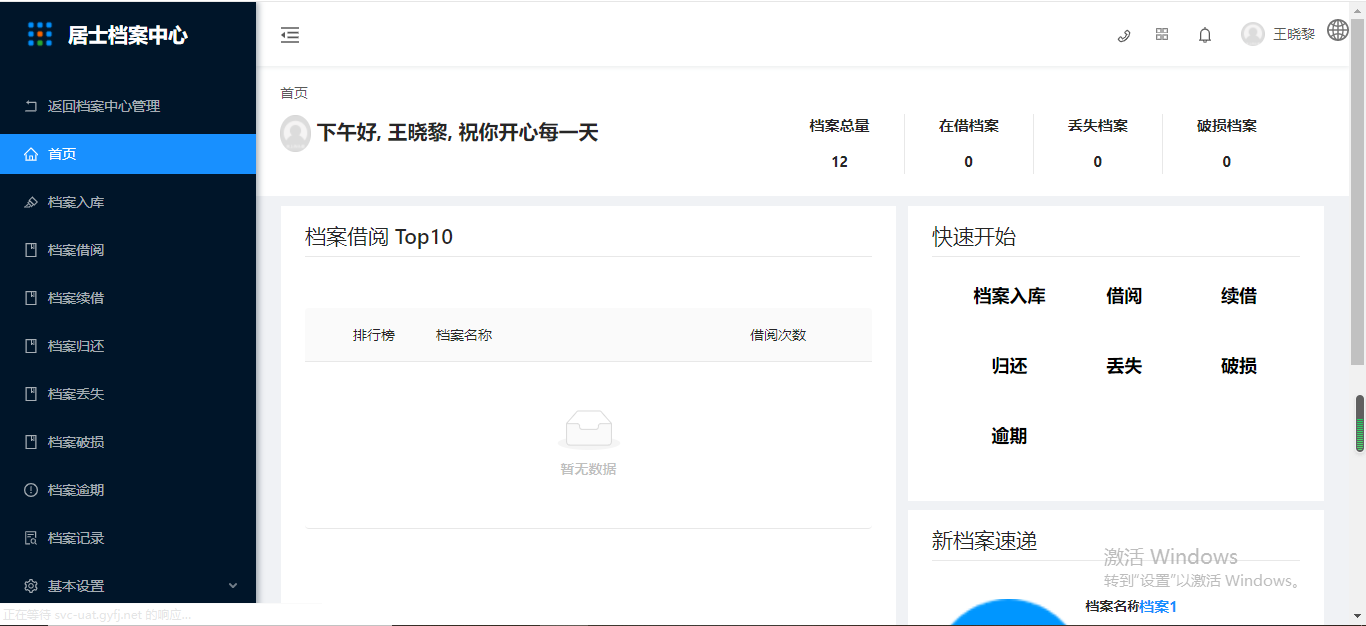Click the 档案总量 statistic label
The image size is (1366, 626).
point(839,126)
